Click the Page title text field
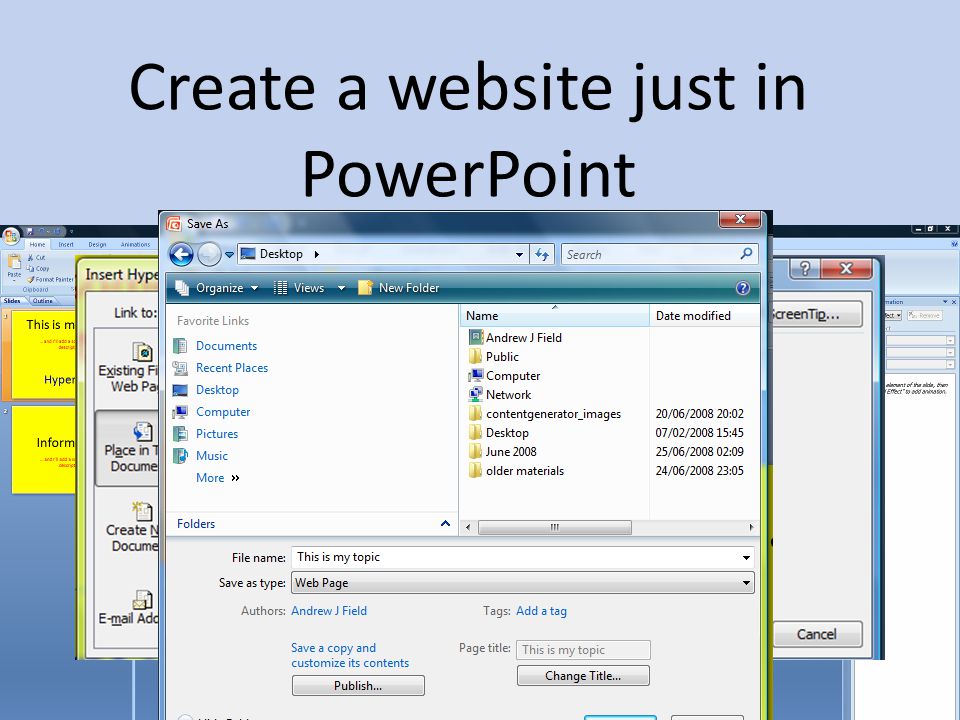 pyautogui.click(x=583, y=650)
